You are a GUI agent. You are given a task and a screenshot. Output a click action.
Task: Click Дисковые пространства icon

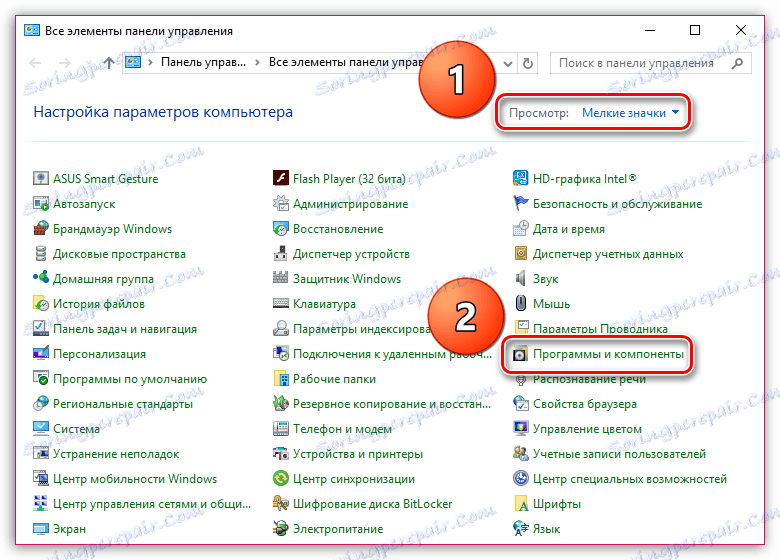coord(41,254)
